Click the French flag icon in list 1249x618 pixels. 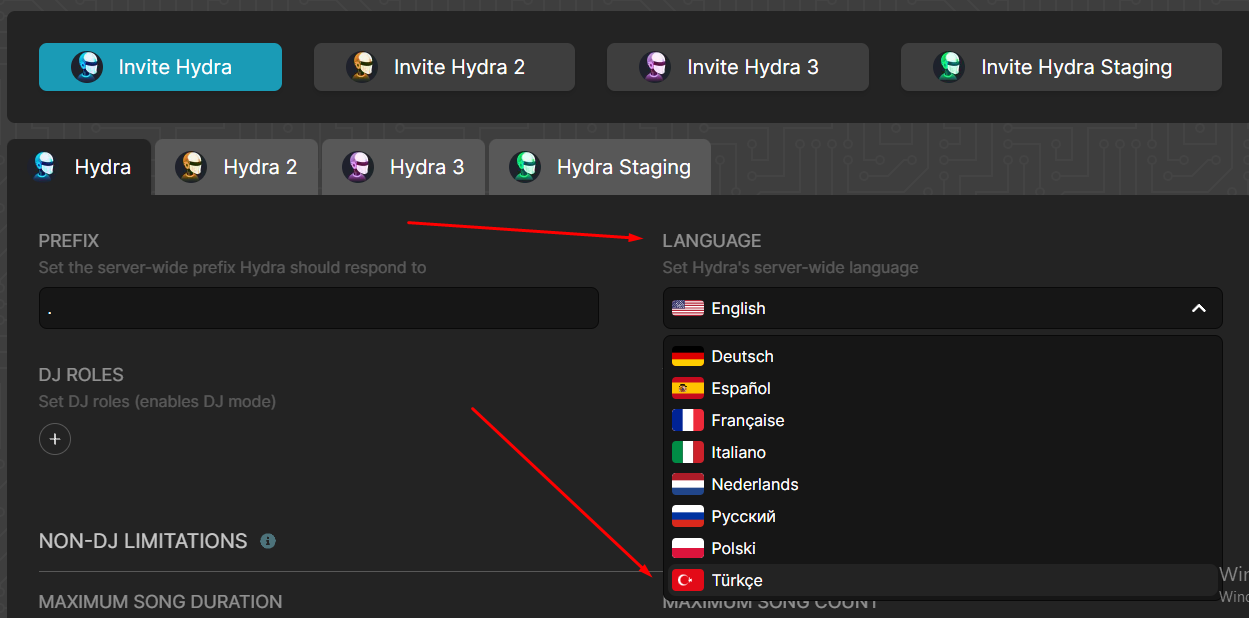pyautogui.click(x=688, y=421)
